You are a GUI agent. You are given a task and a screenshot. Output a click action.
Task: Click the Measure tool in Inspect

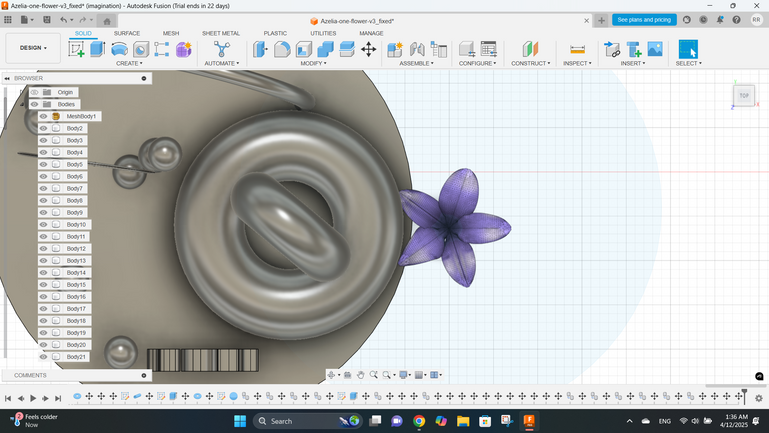pyautogui.click(x=577, y=49)
